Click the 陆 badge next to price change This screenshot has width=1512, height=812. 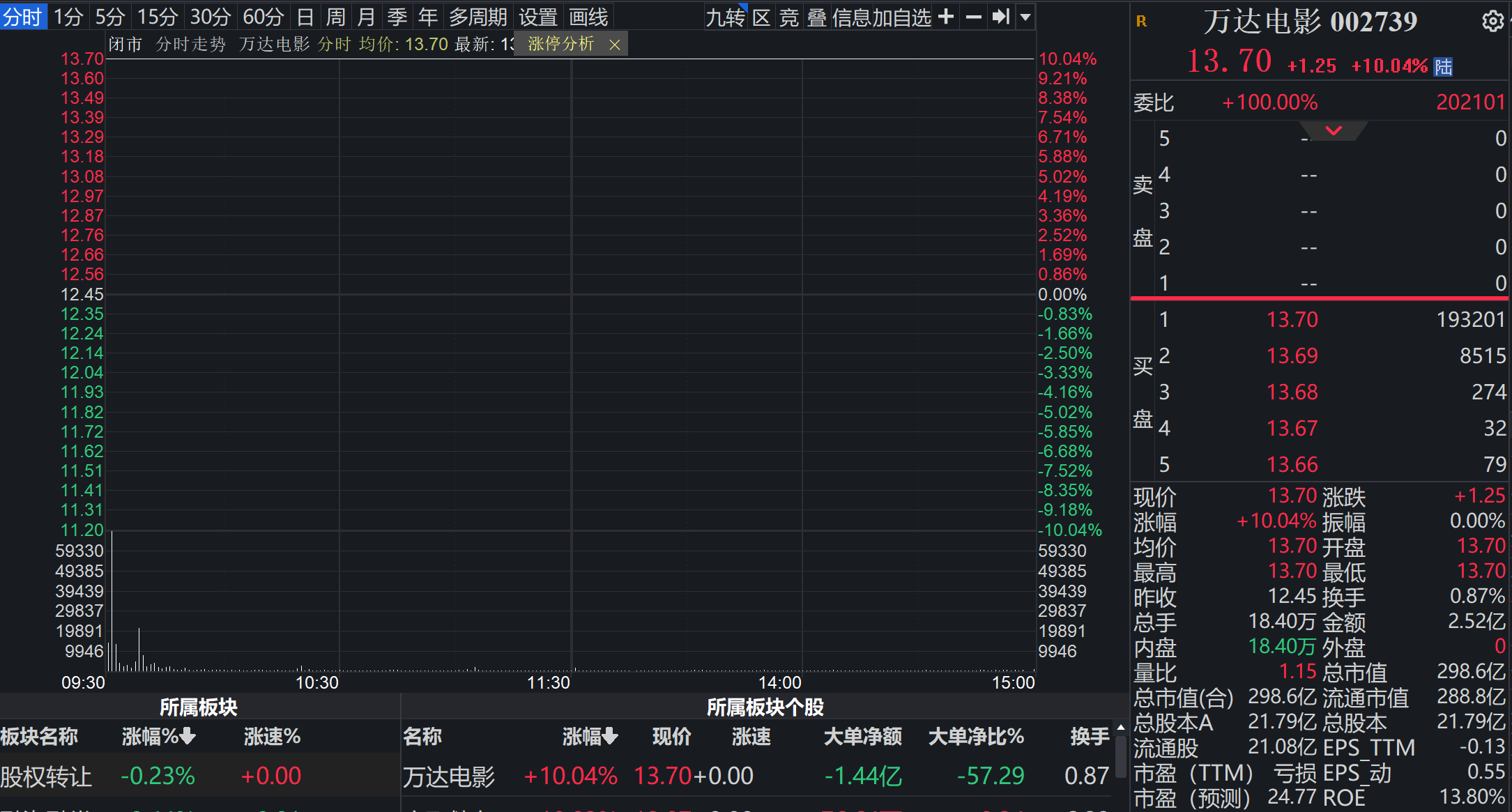[x=1443, y=67]
